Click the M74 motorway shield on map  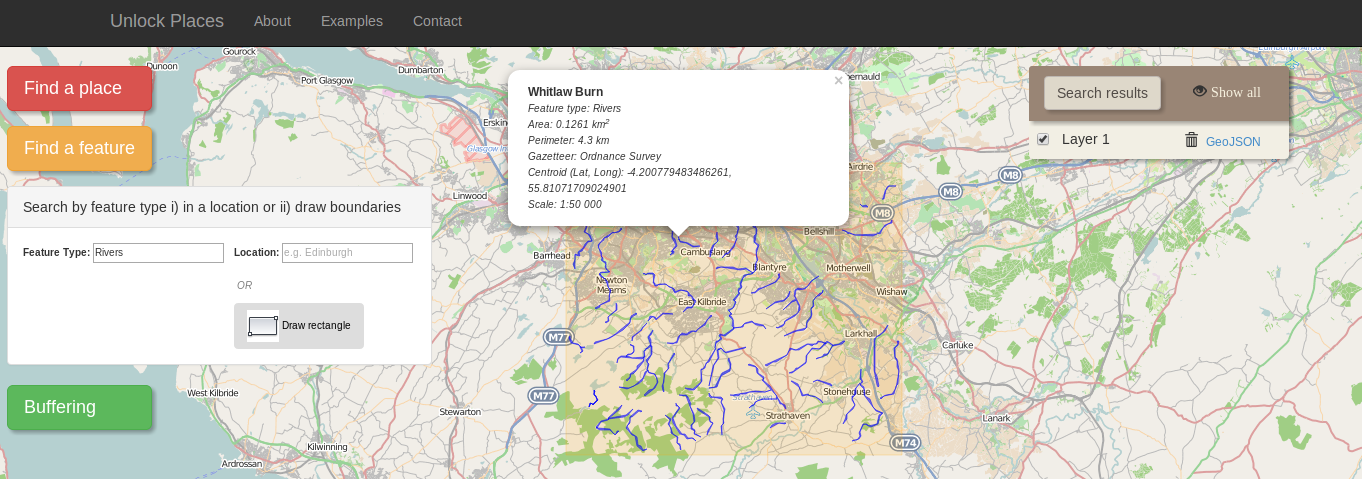point(904,442)
